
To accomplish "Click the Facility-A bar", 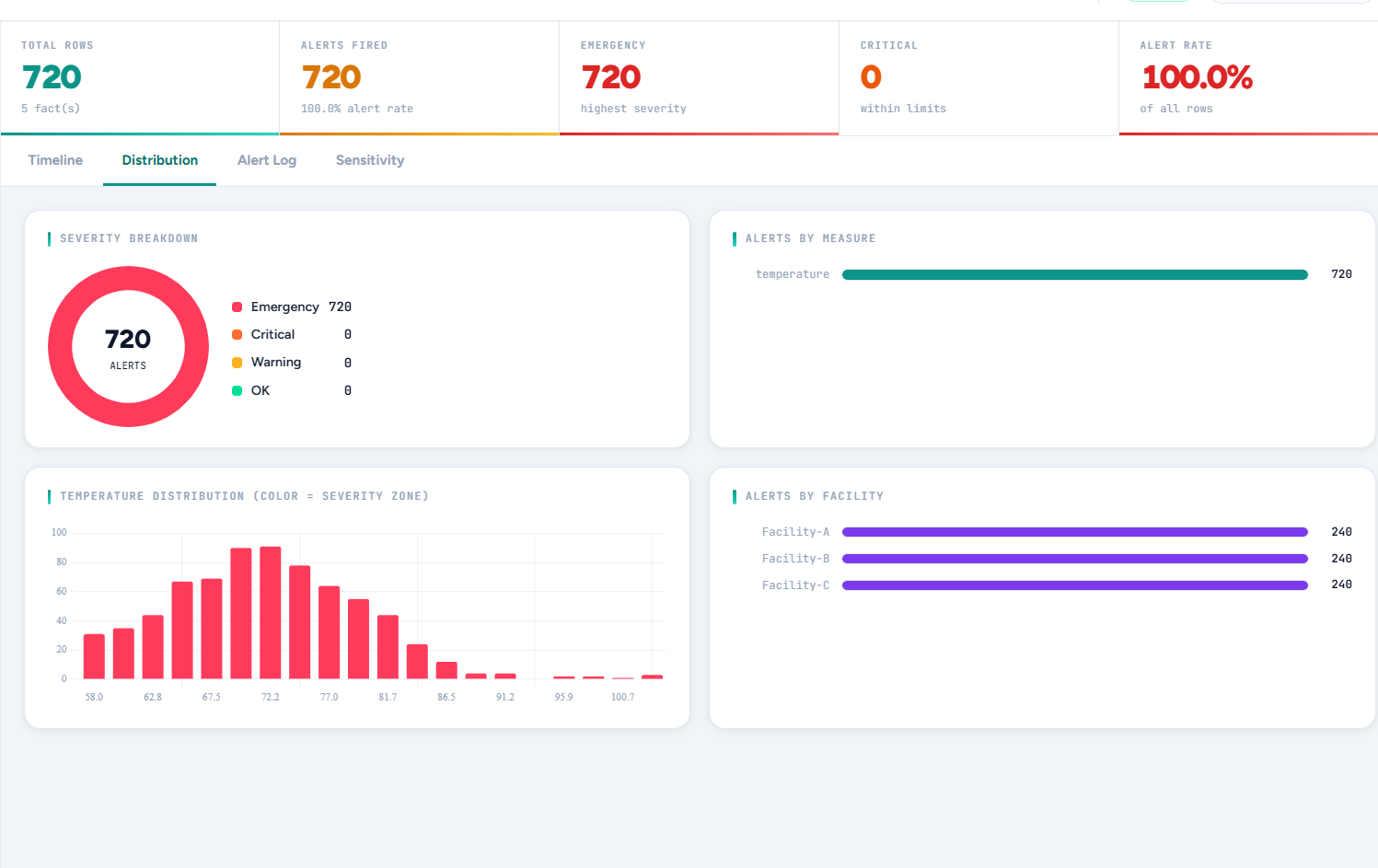I will click(x=1074, y=531).
